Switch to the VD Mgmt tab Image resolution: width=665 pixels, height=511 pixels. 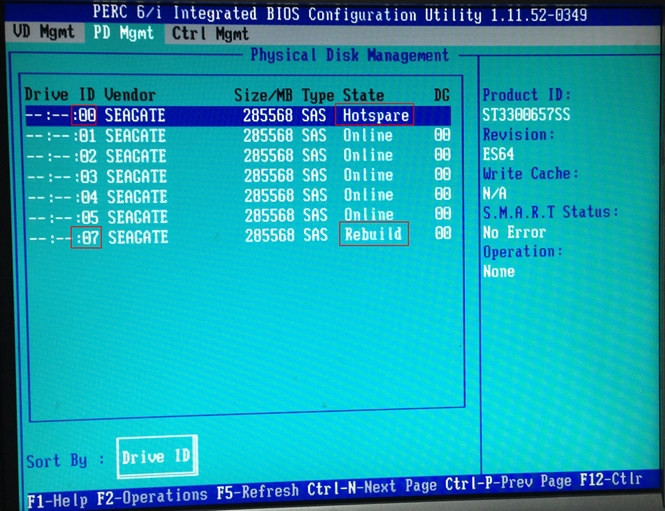[44, 32]
